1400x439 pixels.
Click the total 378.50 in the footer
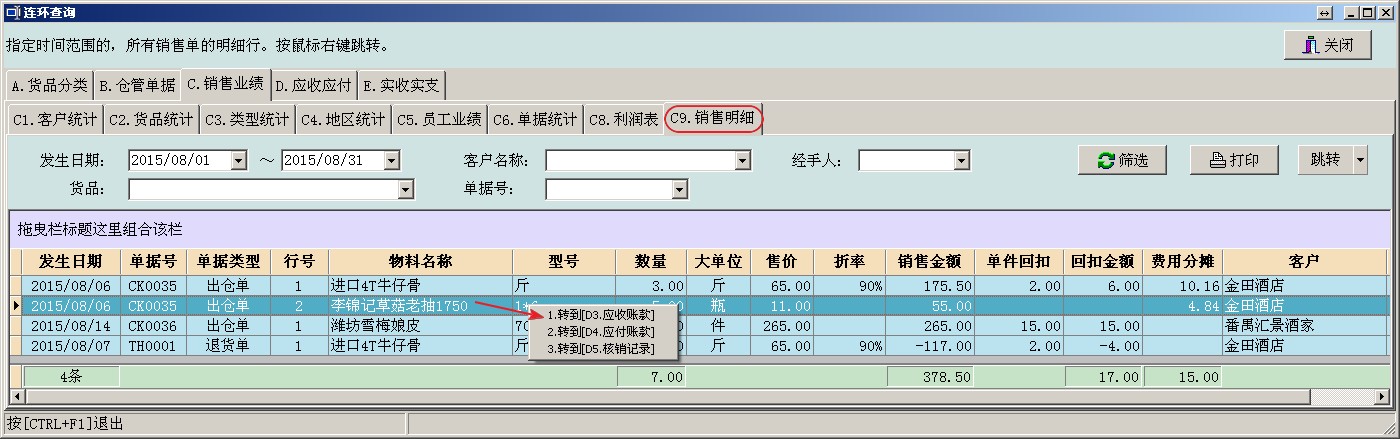click(x=930, y=377)
